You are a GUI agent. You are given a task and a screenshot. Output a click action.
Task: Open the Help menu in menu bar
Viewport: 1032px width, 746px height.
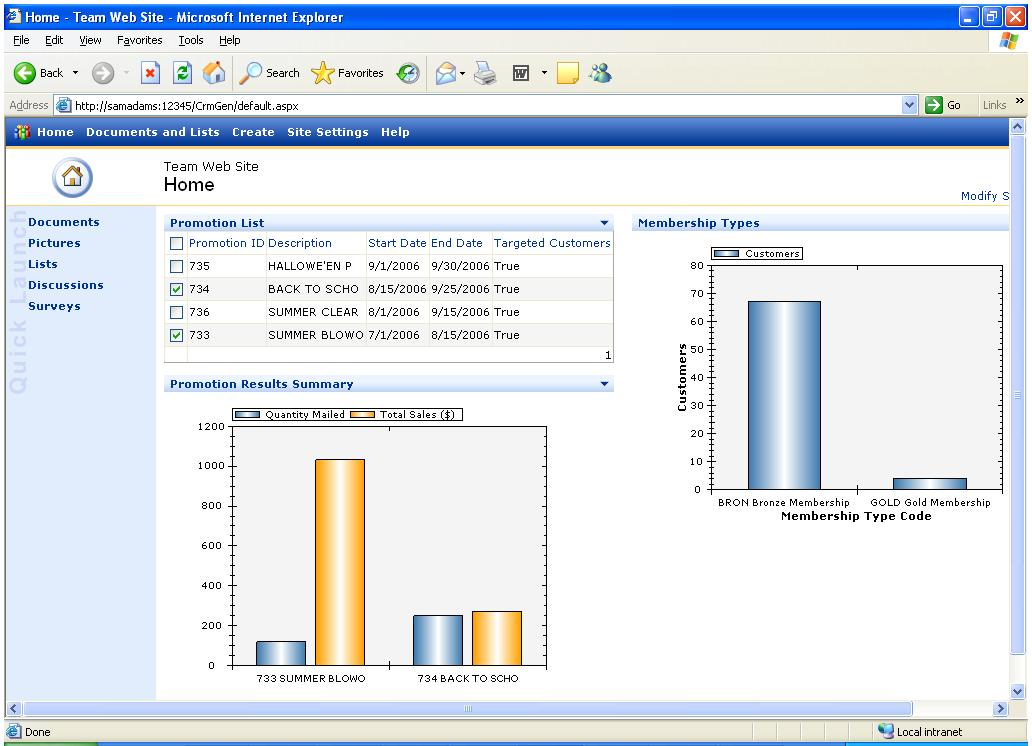pyautogui.click(x=230, y=40)
